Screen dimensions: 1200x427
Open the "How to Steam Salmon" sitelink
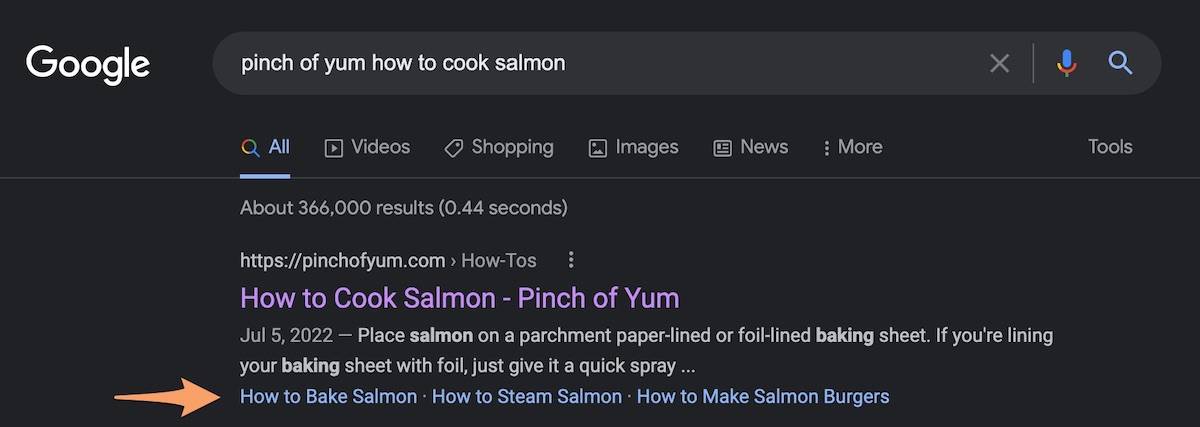[x=527, y=397]
